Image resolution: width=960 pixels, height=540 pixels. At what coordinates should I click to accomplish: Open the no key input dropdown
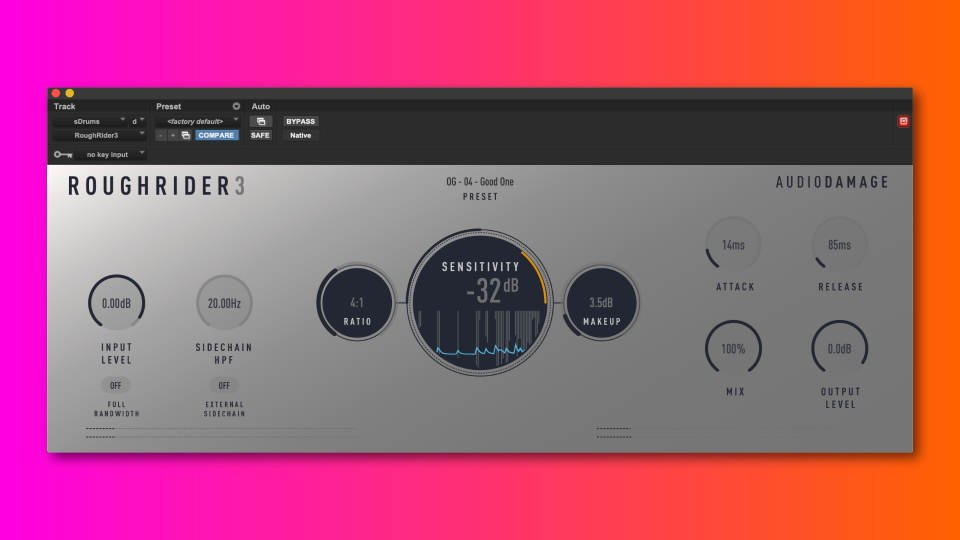(111, 155)
